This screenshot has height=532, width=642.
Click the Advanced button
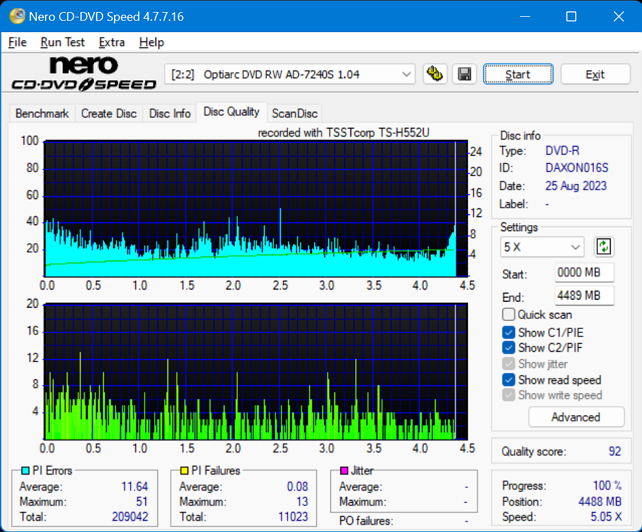click(x=576, y=417)
